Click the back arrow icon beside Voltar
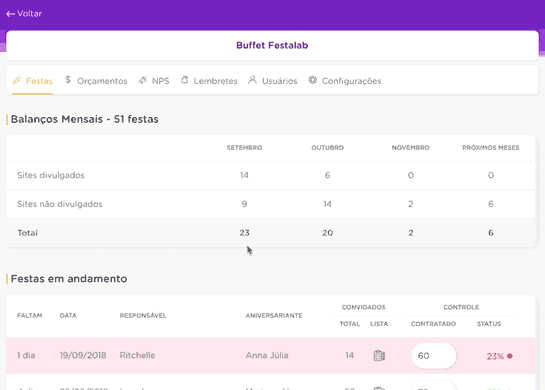The width and height of the screenshot is (545, 390). click(x=10, y=14)
